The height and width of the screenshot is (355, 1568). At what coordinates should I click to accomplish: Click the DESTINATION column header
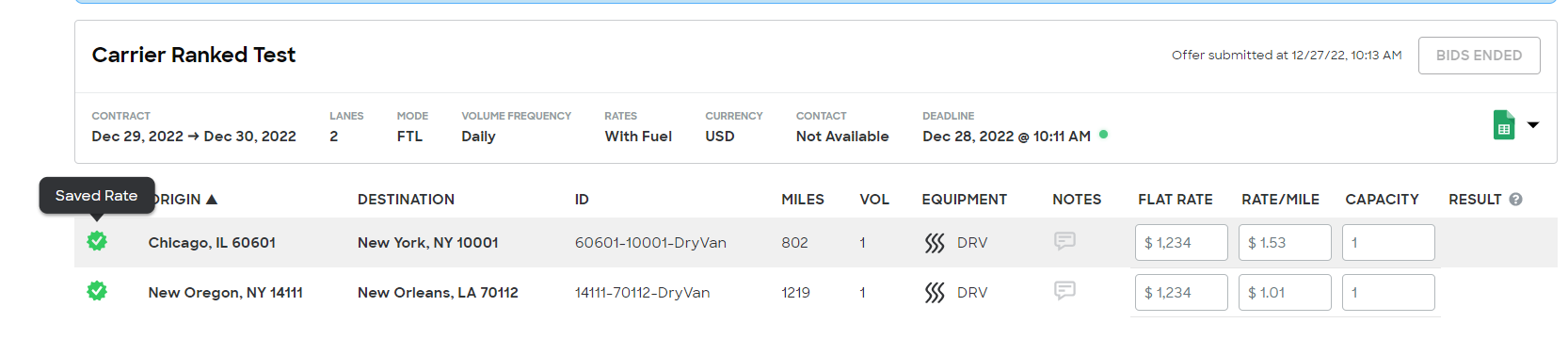[x=406, y=200]
